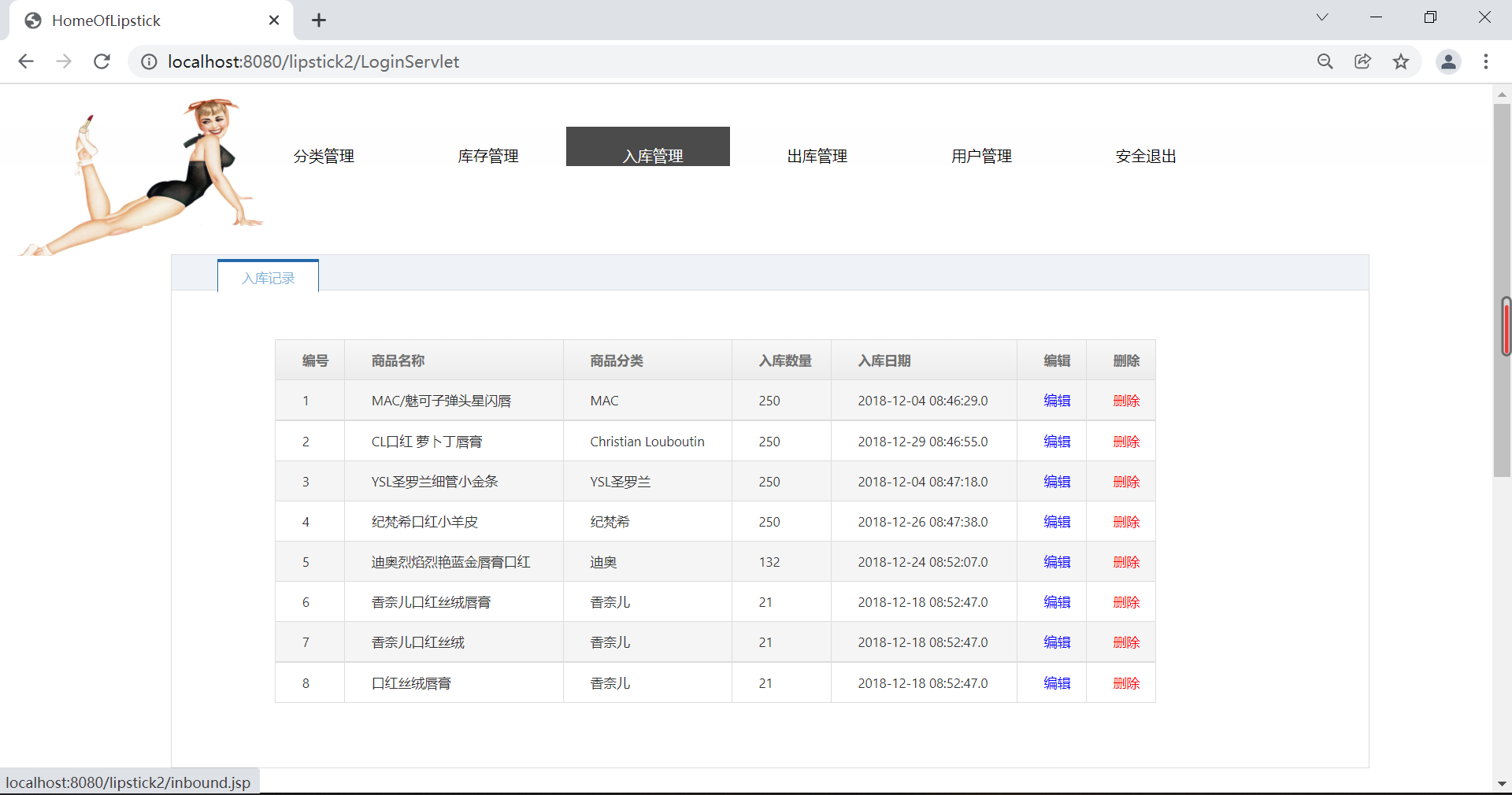Edit the 纪梵希口红小羊皮 record

click(x=1057, y=522)
